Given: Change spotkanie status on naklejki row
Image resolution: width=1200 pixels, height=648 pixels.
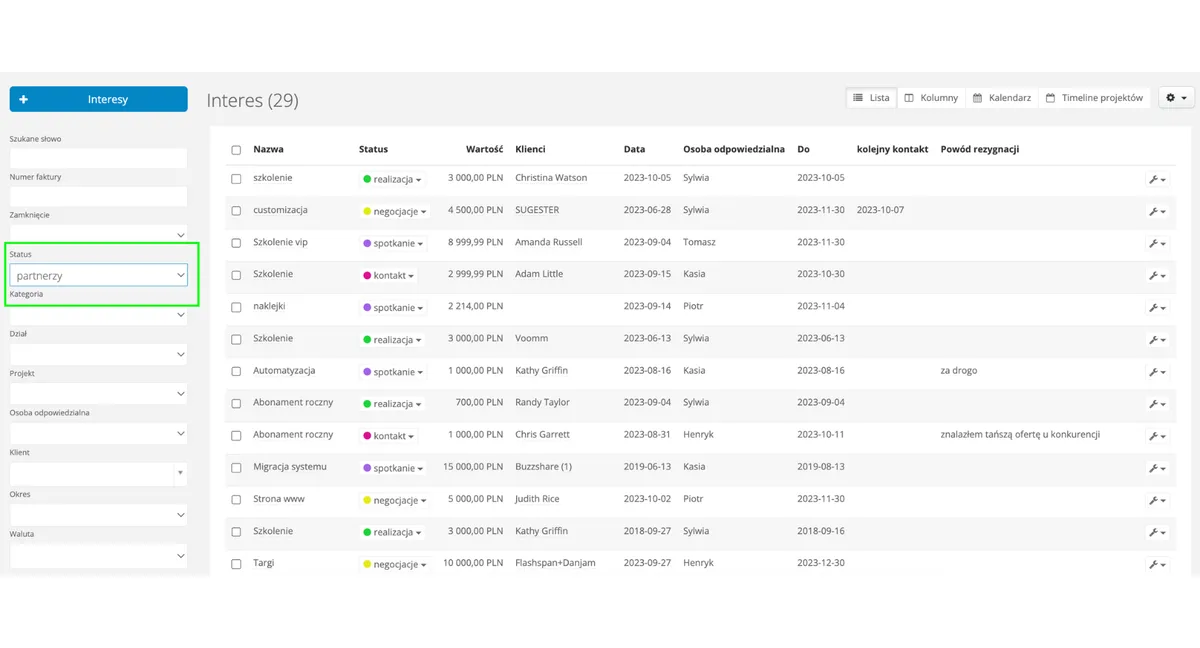Looking at the screenshot, I should pos(393,308).
